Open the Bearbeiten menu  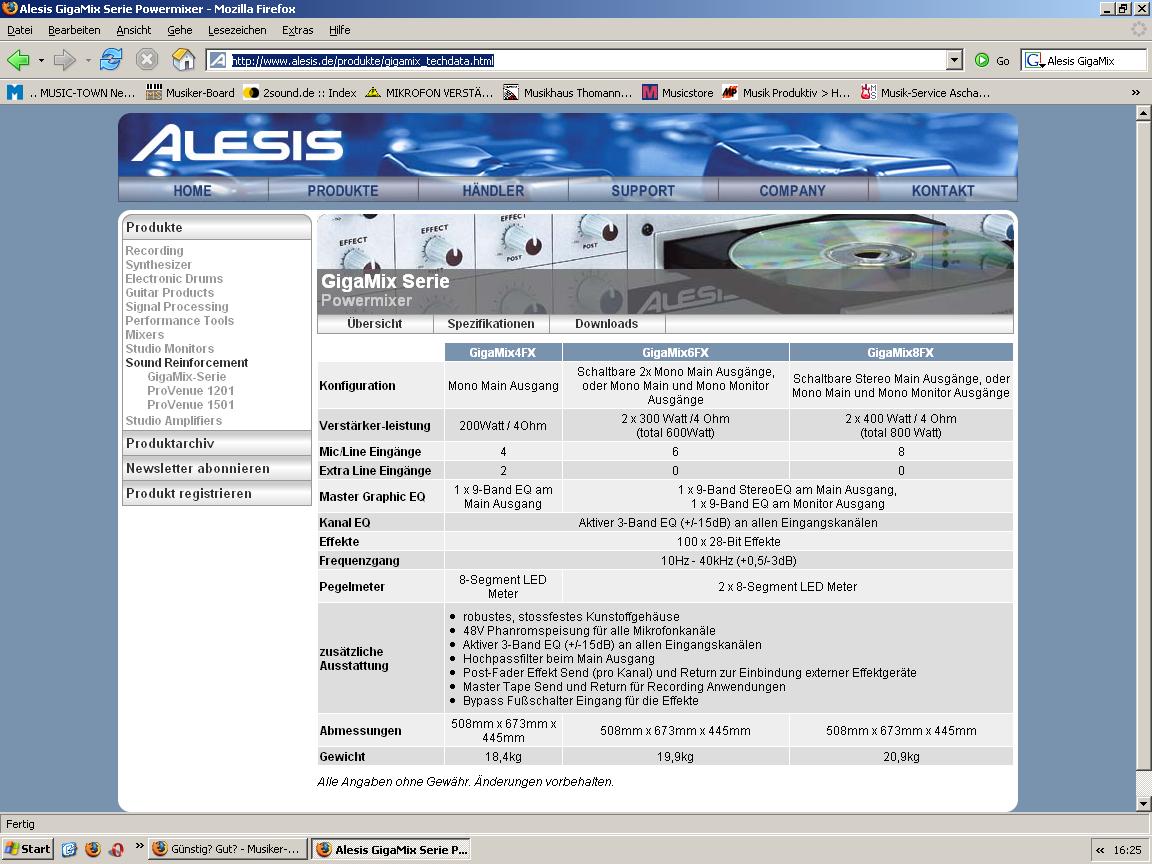74,30
